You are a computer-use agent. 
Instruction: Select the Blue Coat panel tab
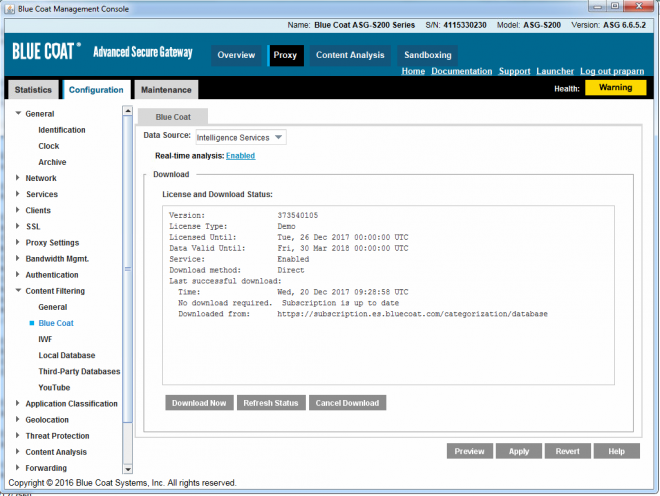(x=173, y=117)
